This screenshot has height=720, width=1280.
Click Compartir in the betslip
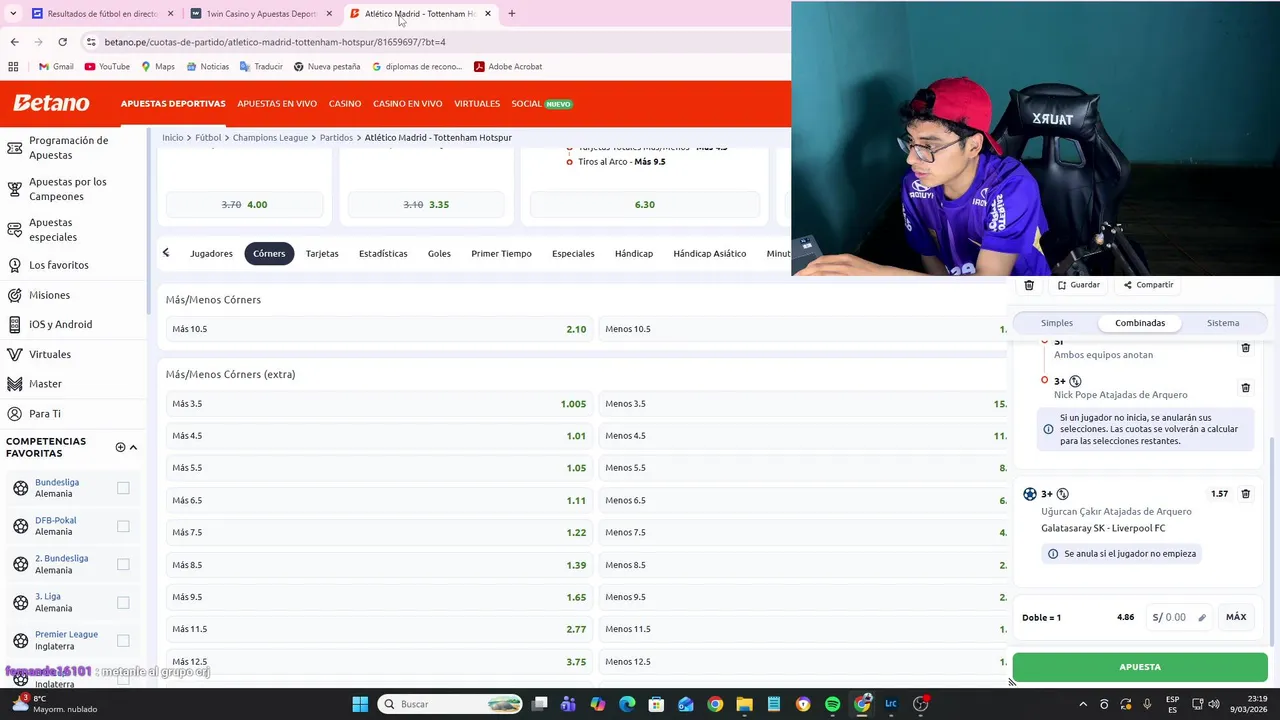pyautogui.click(x=1148, y=285)
